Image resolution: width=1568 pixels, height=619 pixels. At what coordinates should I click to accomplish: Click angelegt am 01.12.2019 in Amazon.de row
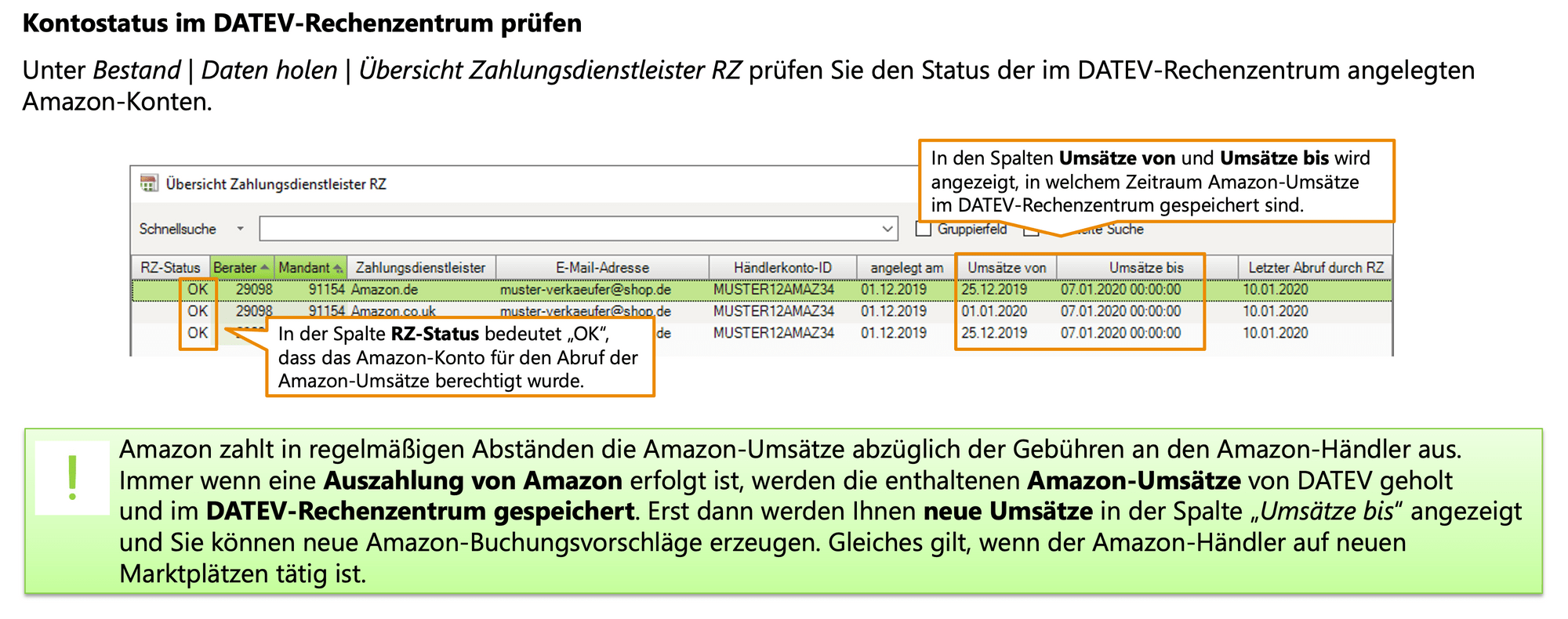click(894, 289)
